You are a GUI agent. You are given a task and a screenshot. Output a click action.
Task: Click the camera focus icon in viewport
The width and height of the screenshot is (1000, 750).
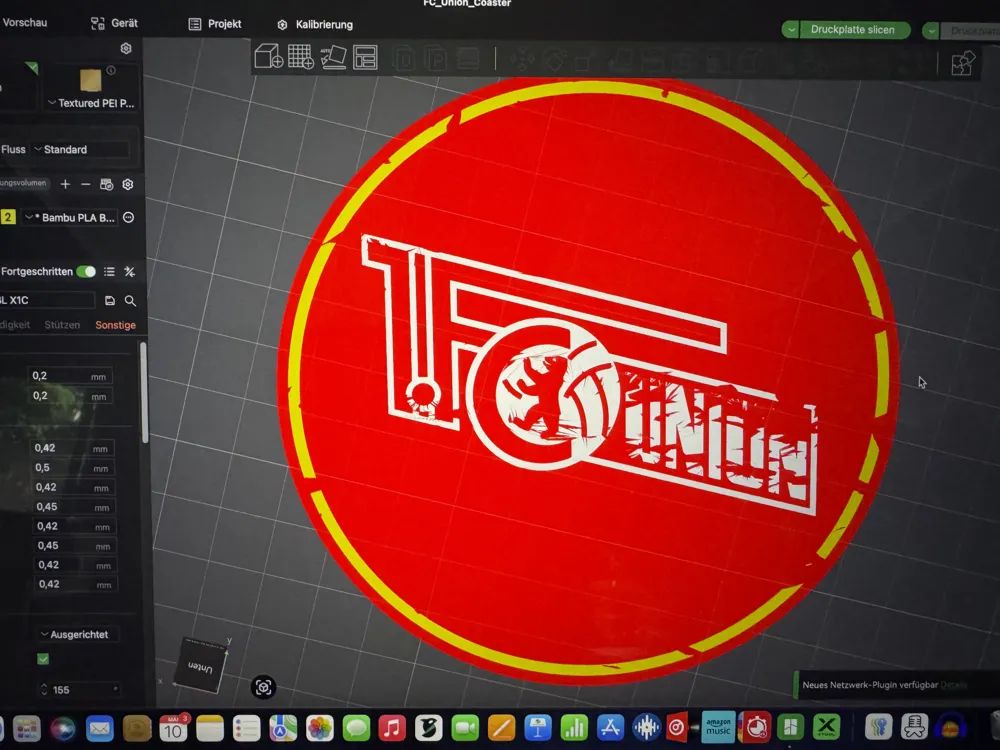pyautogui.click(x=263, y=687)
